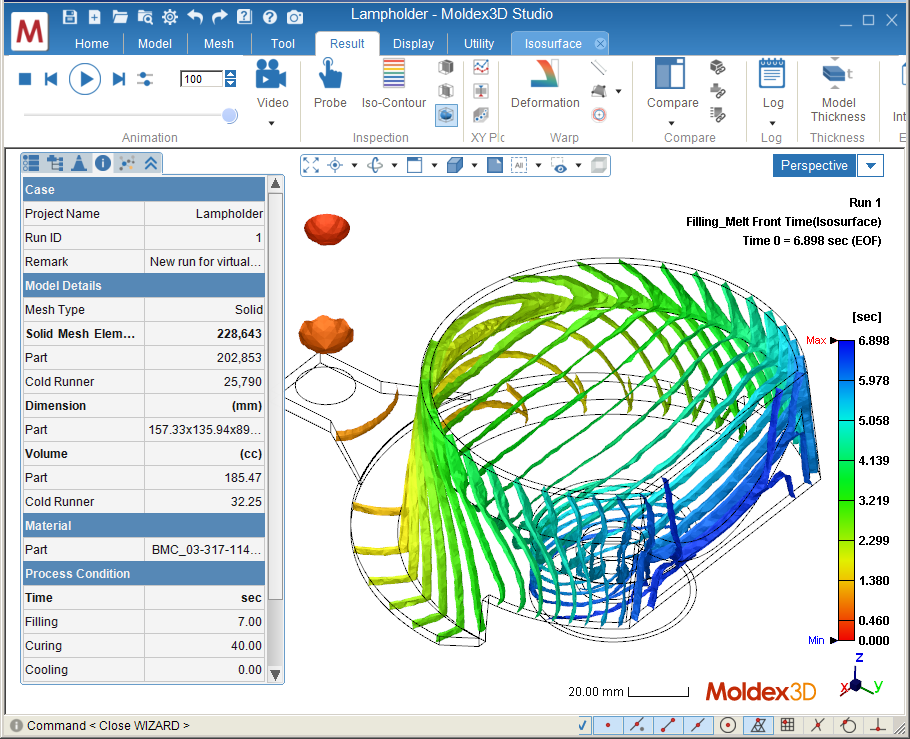This screenshot has width=910, height=739.
Task: Click the Undo arrow
Action: pos(195,17)
